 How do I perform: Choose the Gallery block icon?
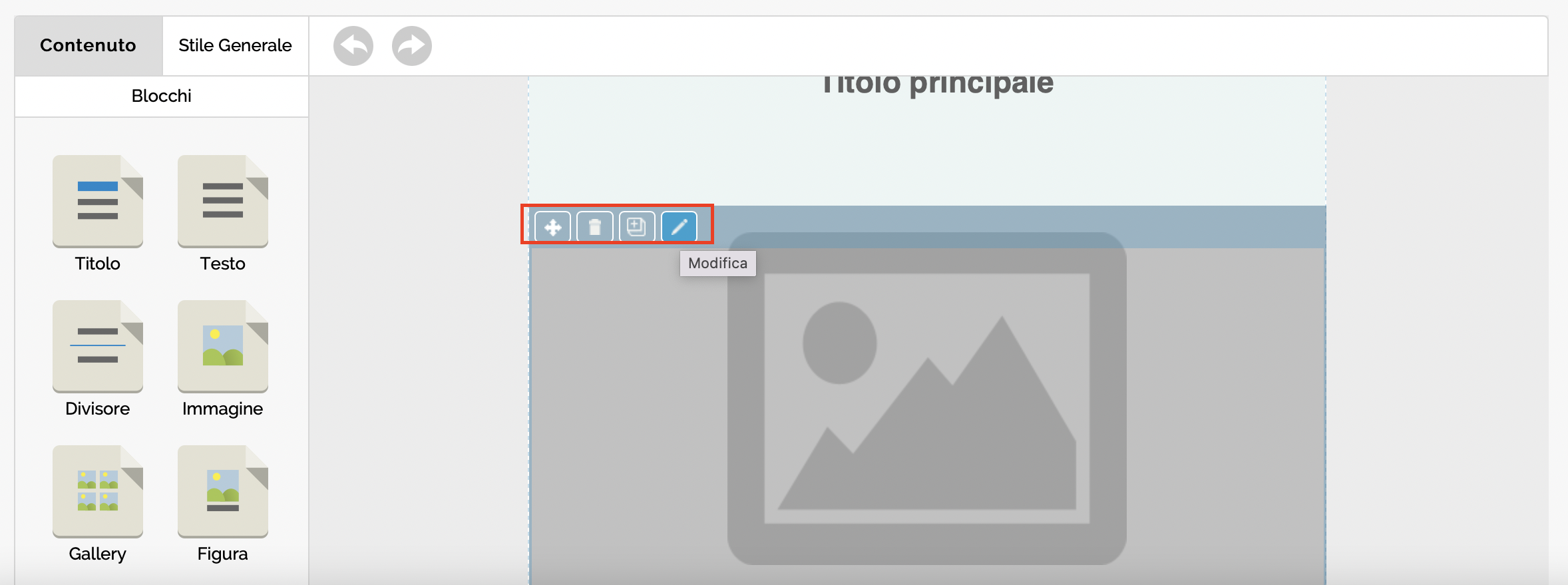click(x=98, y=491)
